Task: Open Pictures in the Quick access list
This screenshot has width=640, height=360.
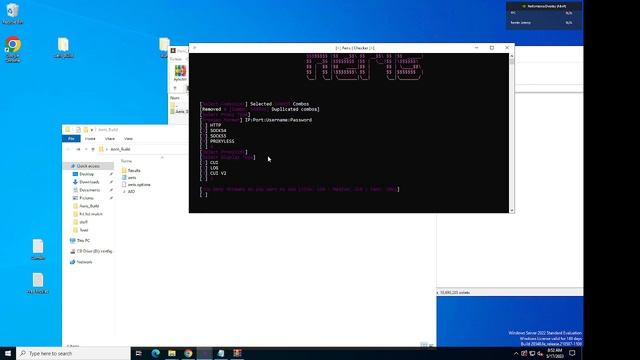Action: pos(87,198)
